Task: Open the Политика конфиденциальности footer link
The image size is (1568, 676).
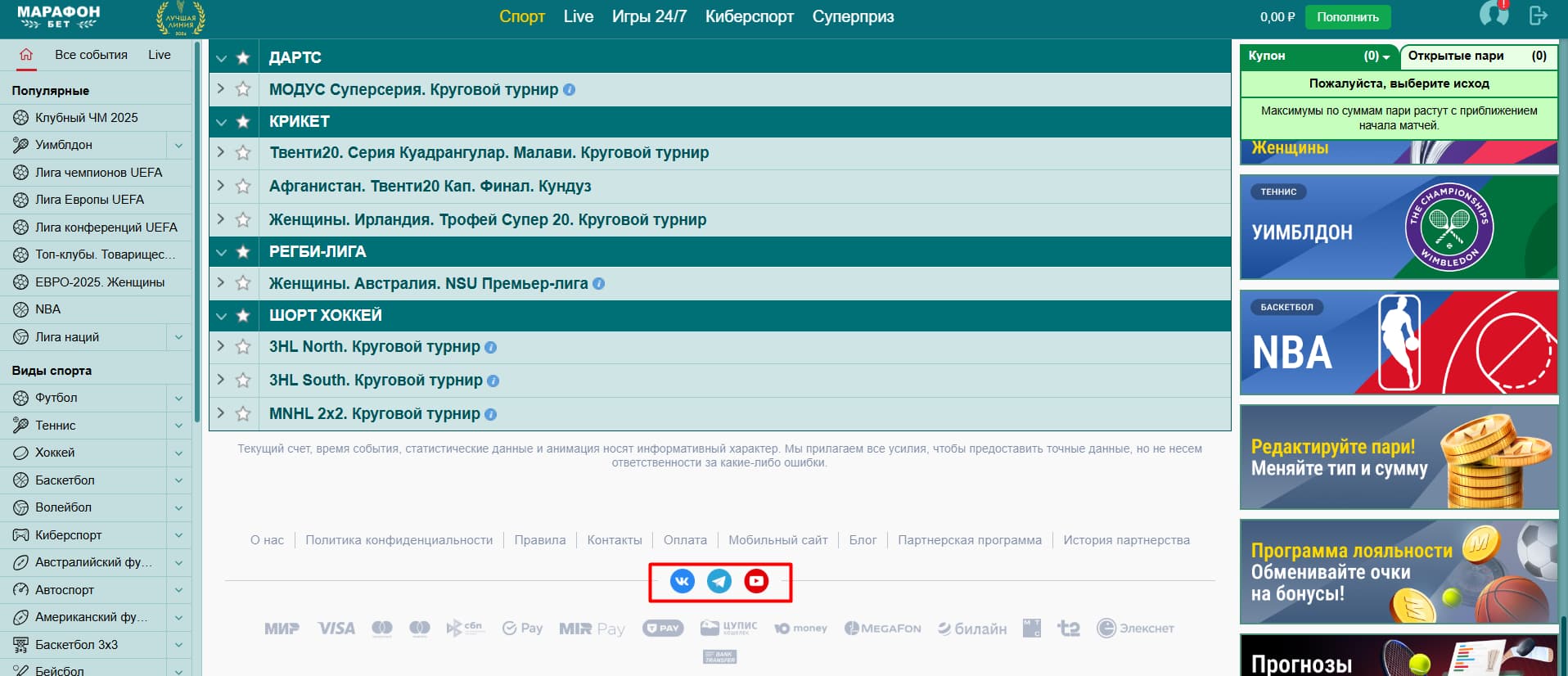Action: [399, 540]
